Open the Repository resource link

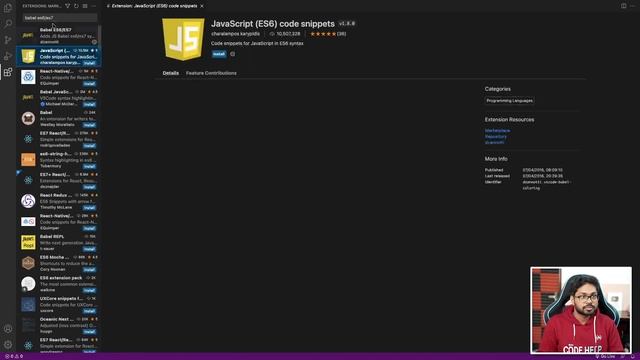click(x=496, y=136)
